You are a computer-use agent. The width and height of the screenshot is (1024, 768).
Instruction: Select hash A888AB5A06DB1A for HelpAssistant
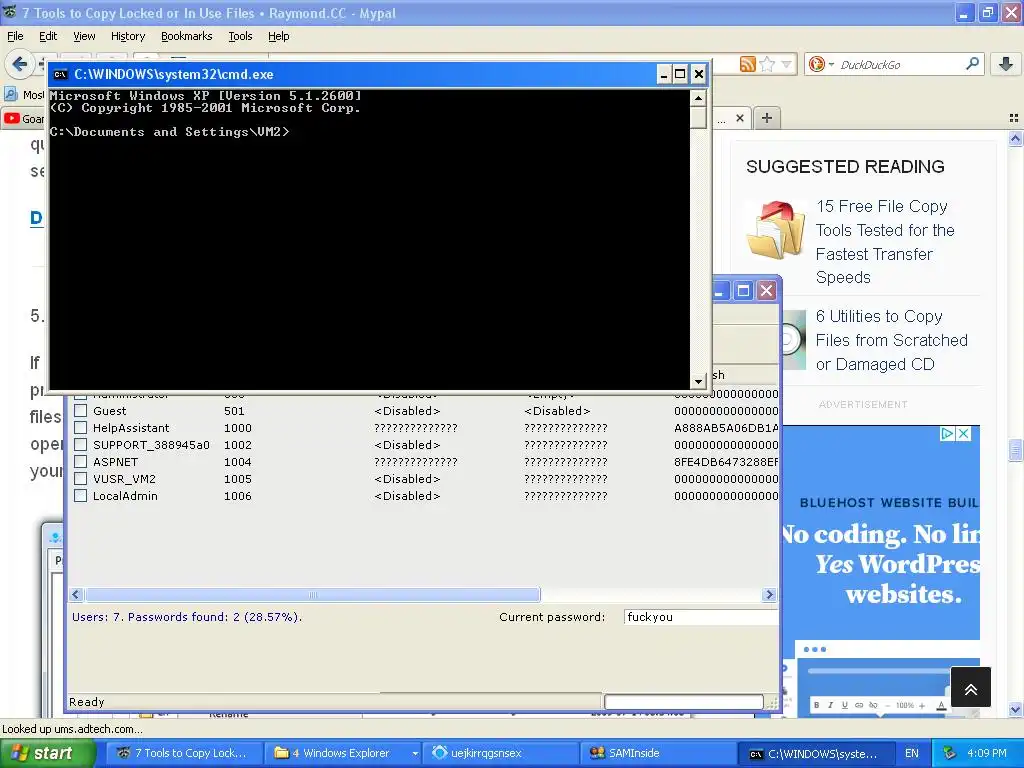[726, 428]
